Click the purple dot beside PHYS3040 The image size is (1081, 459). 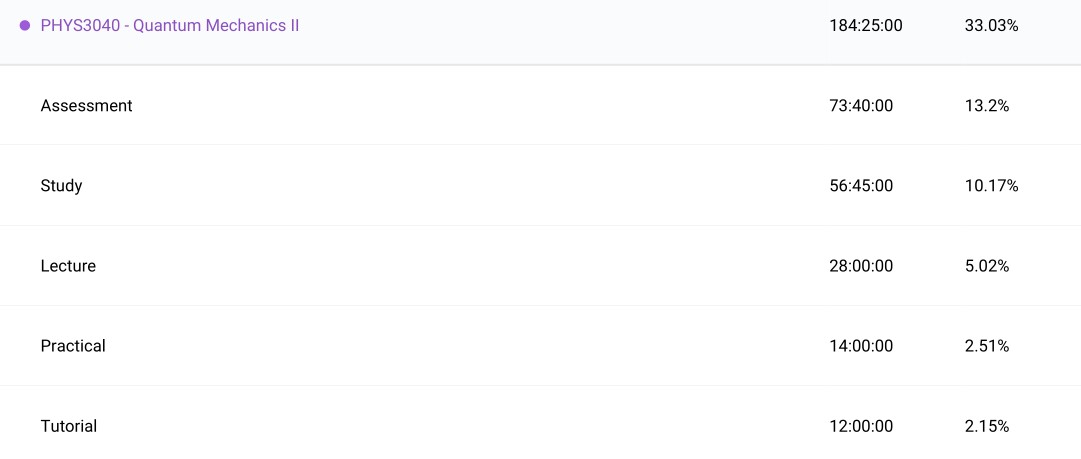(x=25, y=26)
